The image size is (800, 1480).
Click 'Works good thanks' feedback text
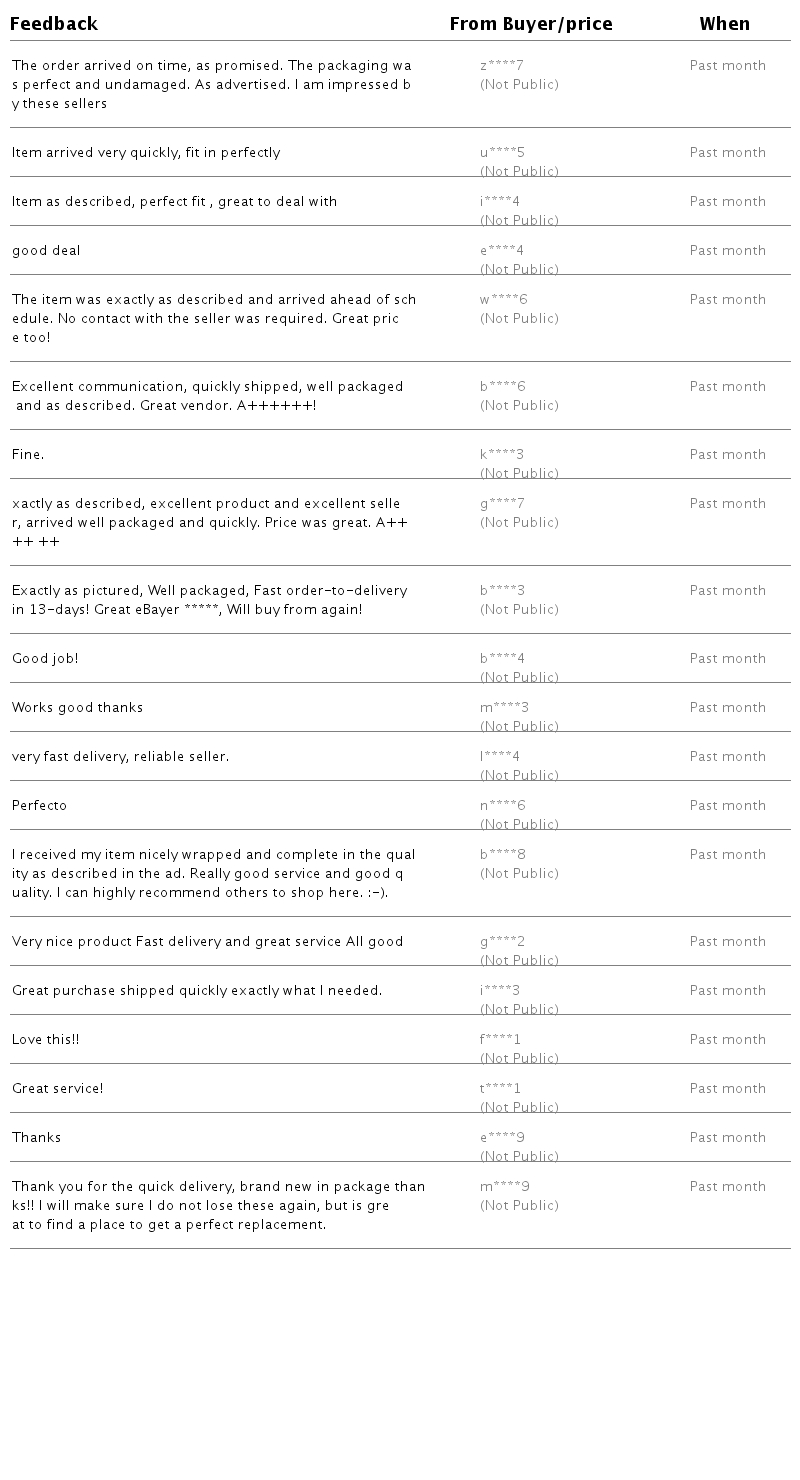pos(77,708)
